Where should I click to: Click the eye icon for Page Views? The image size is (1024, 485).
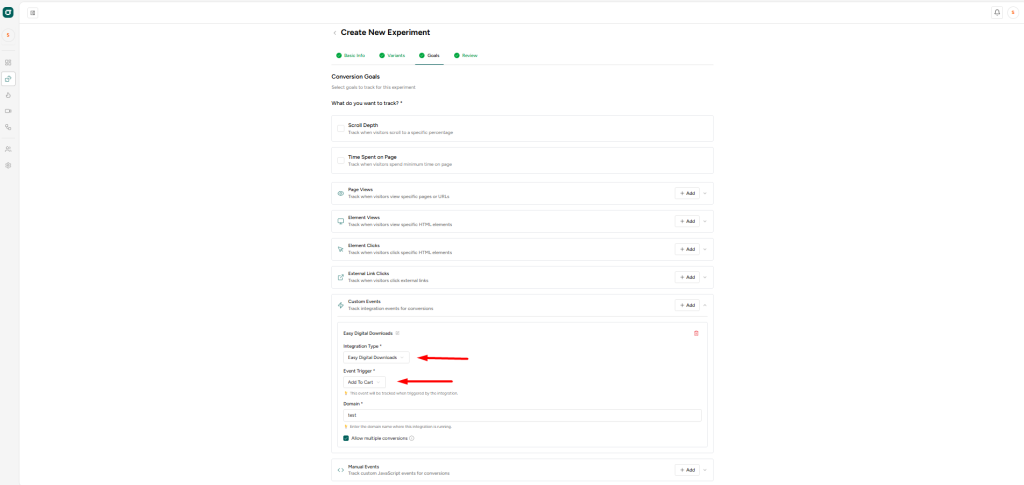(340, 193)
